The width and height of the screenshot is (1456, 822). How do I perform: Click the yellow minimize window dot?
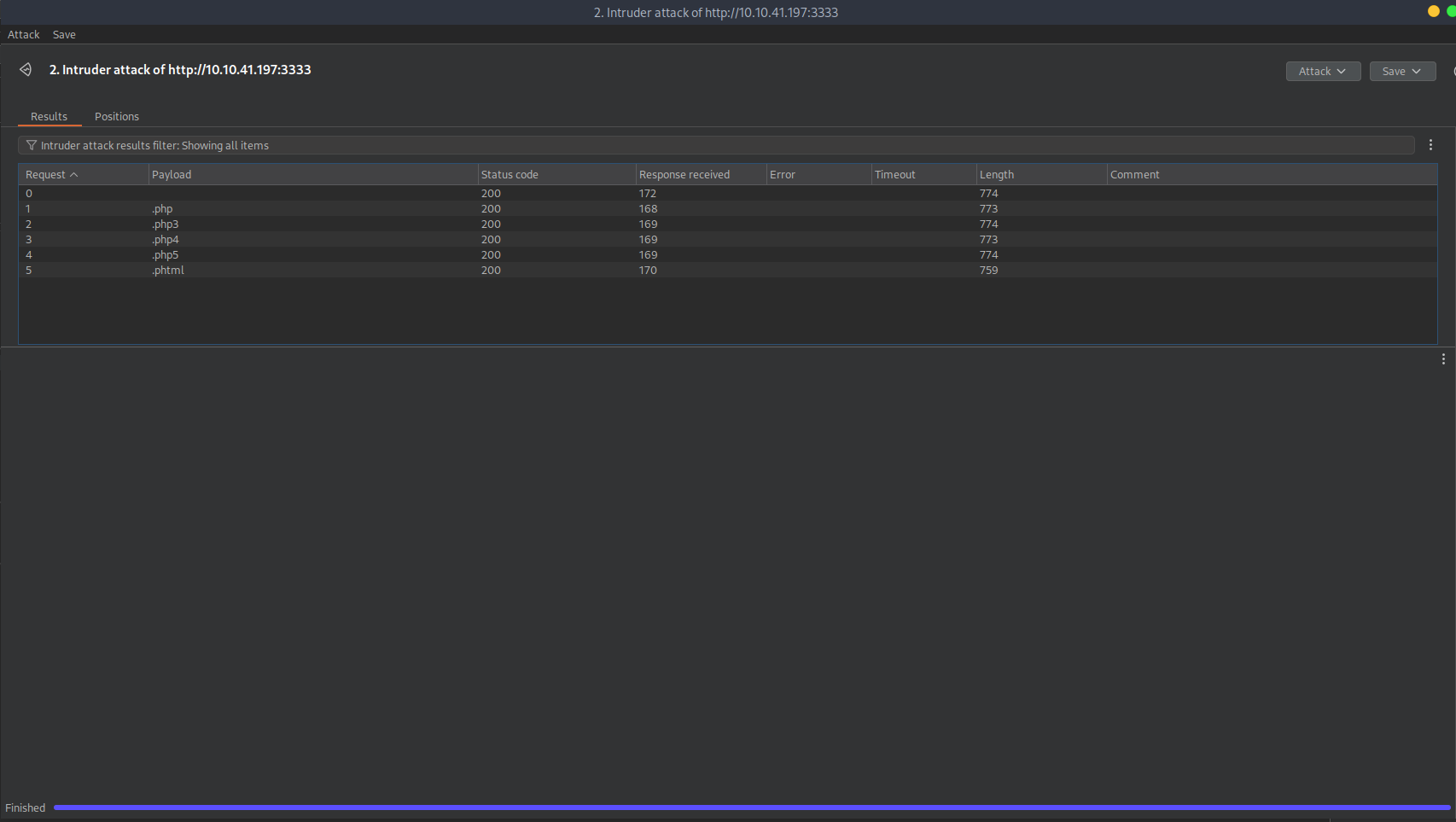1434,11
